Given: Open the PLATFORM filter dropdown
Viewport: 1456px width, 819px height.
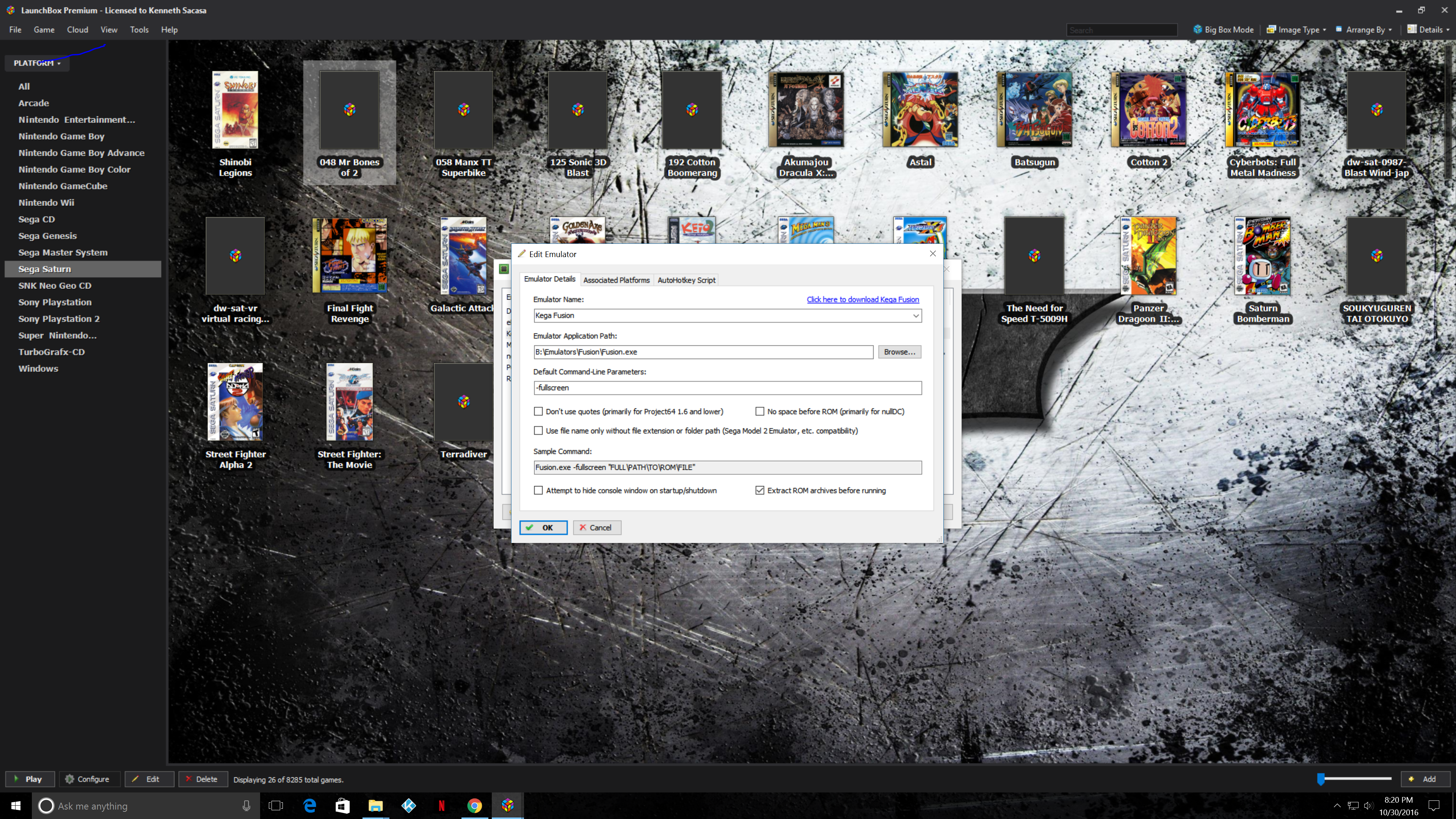Looking at the screenshot, I should coord(37,63).
